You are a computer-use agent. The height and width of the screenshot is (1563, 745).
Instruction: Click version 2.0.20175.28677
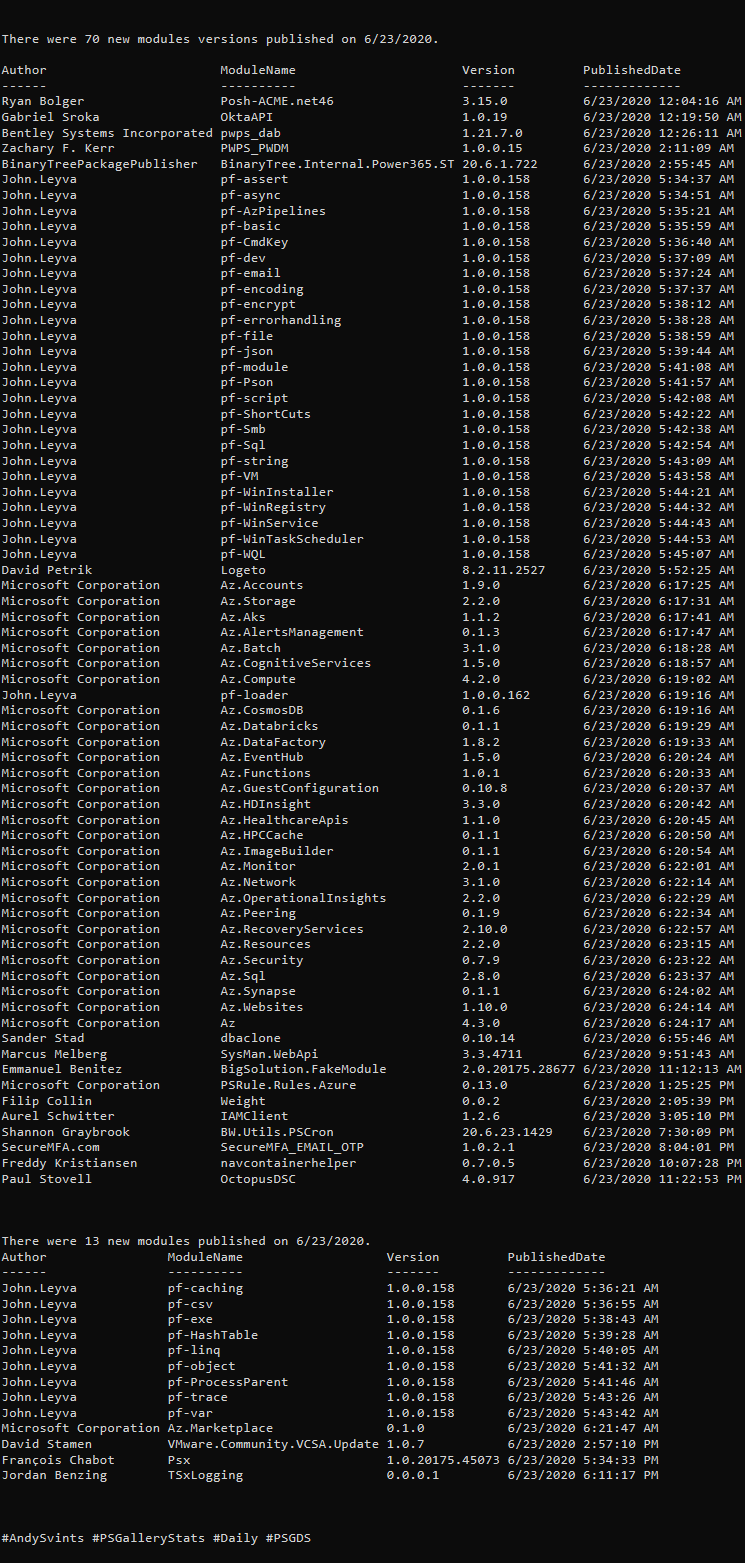click(519, 1069)
